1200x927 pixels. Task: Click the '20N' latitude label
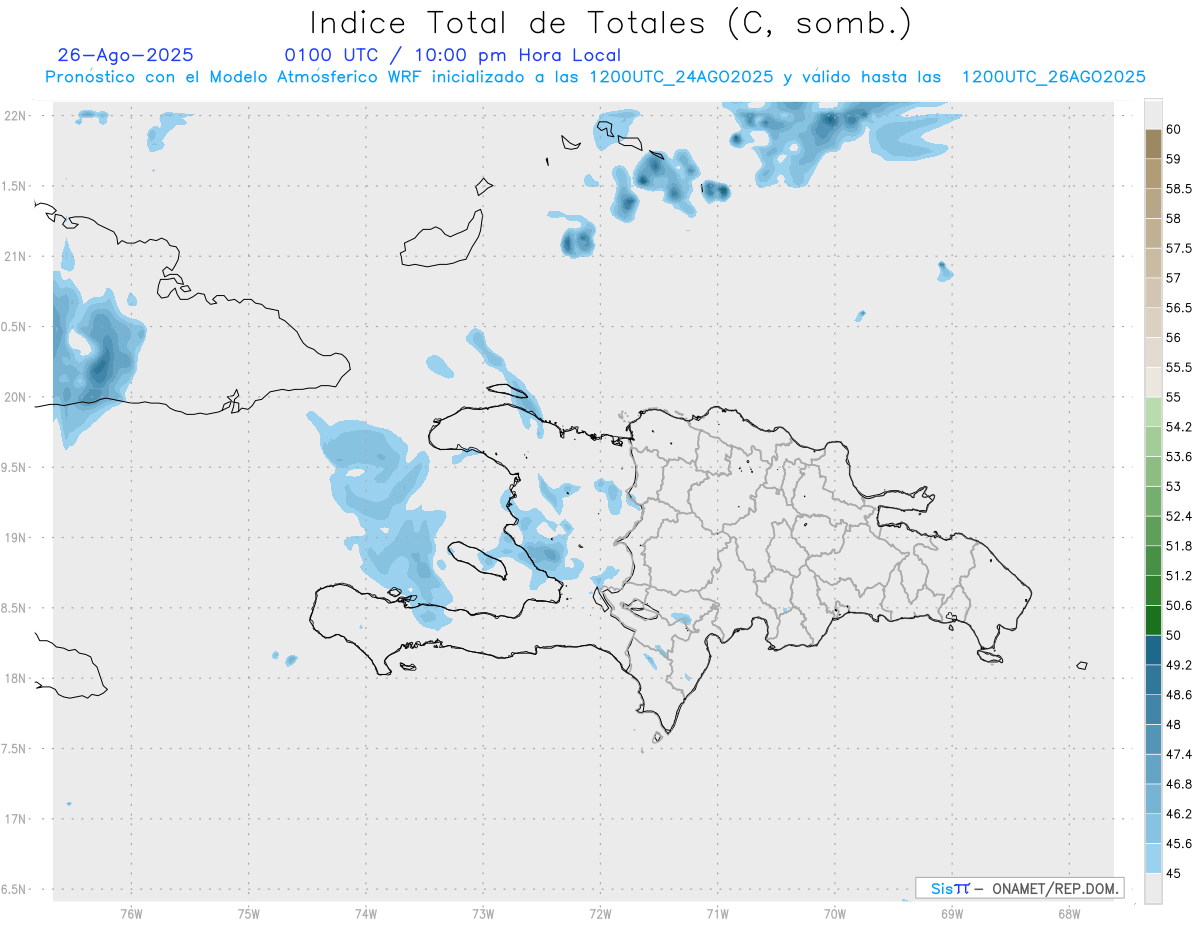[x=17, y=397]
